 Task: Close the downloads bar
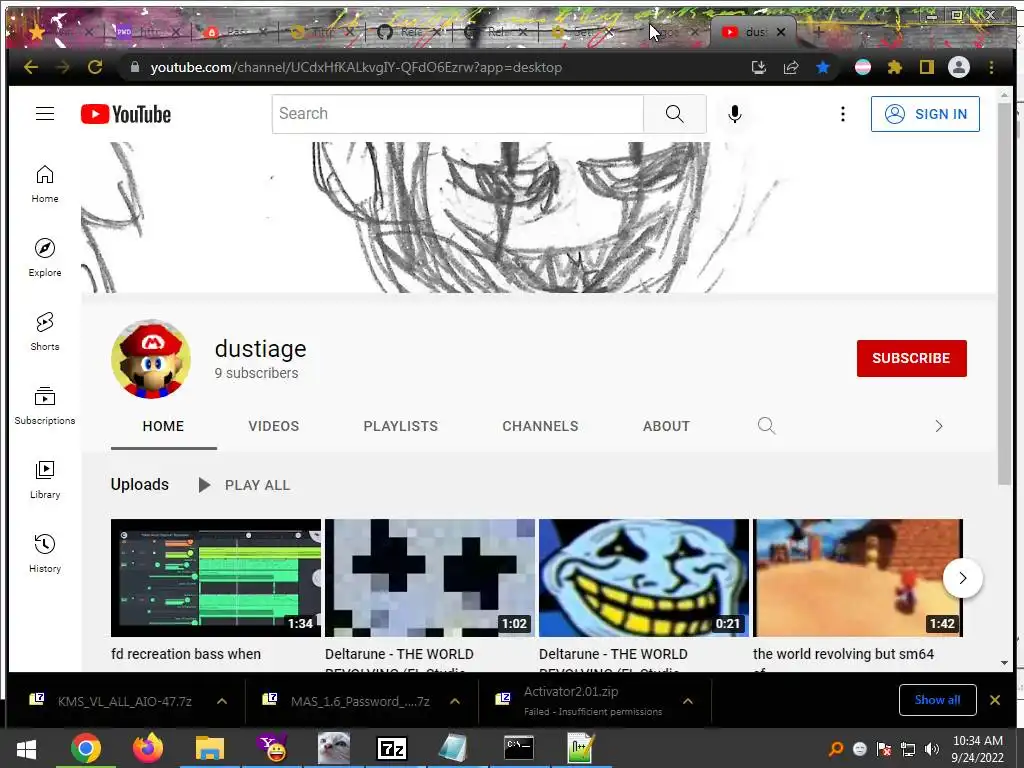995,700
